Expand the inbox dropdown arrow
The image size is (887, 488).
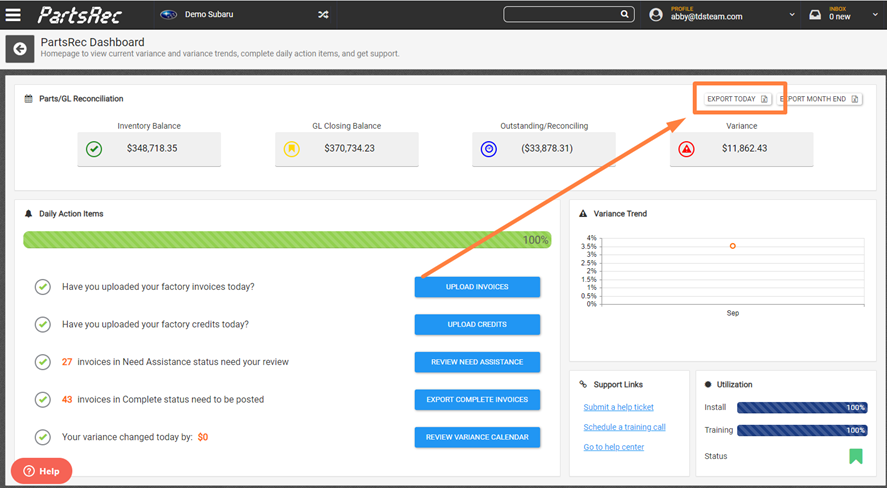875,15
